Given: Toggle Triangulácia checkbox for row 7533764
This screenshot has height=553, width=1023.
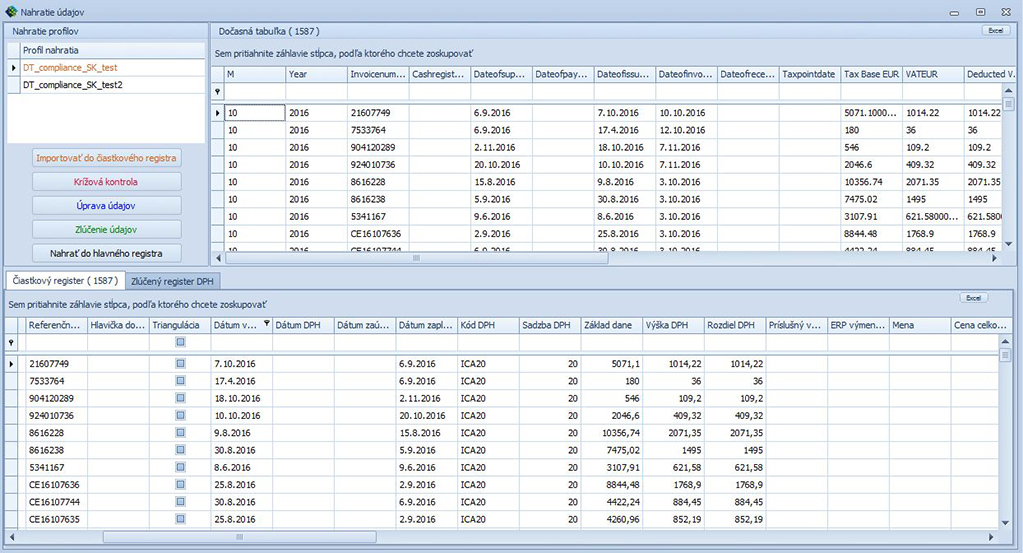Looking at the screenshot, I should tap(181, 381).
